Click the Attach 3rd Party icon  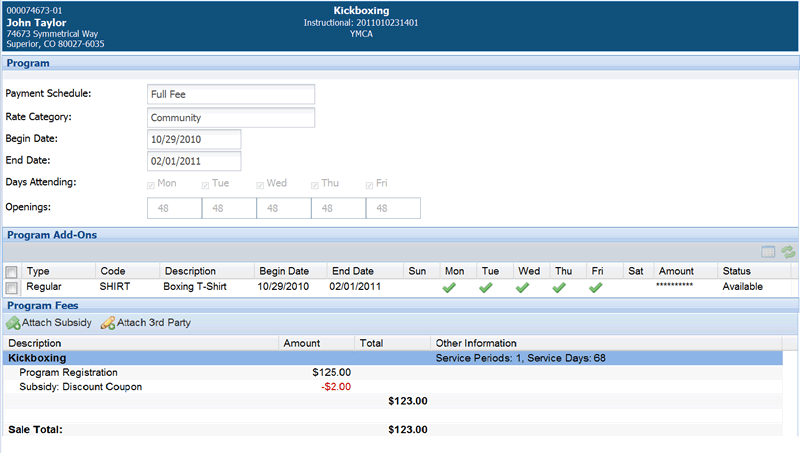pyautogui.click(x=108, y=323)
